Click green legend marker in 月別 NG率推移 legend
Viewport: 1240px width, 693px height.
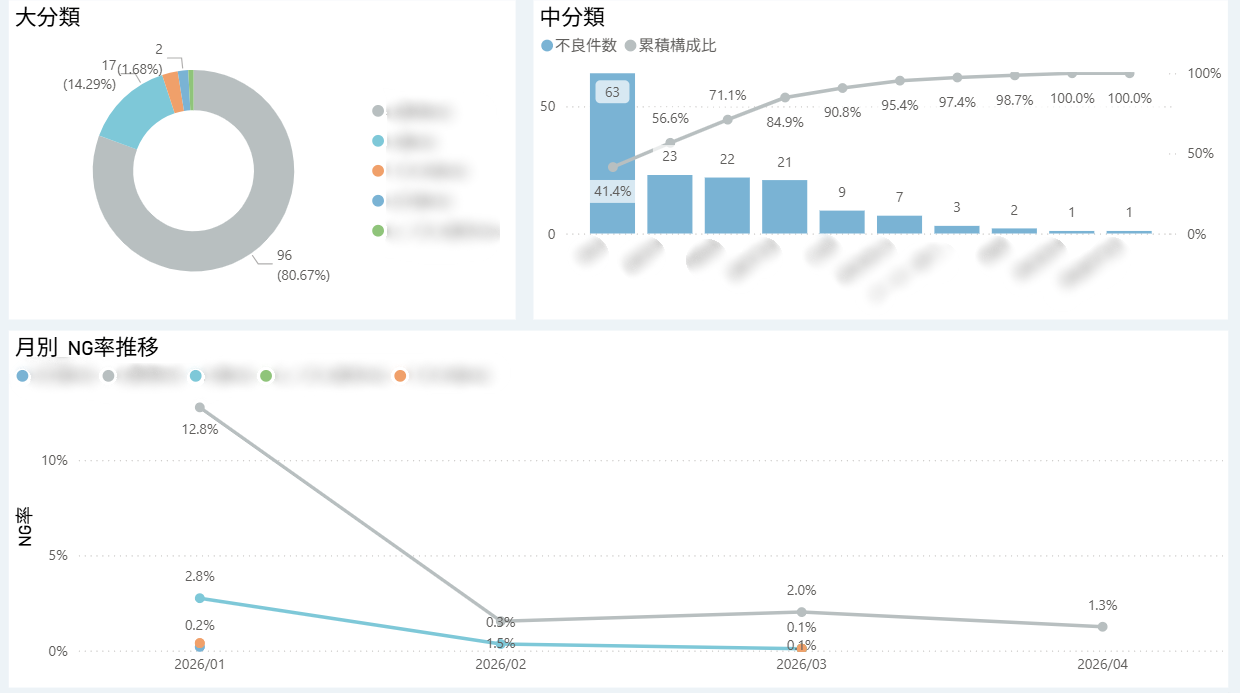click(266, 376)
